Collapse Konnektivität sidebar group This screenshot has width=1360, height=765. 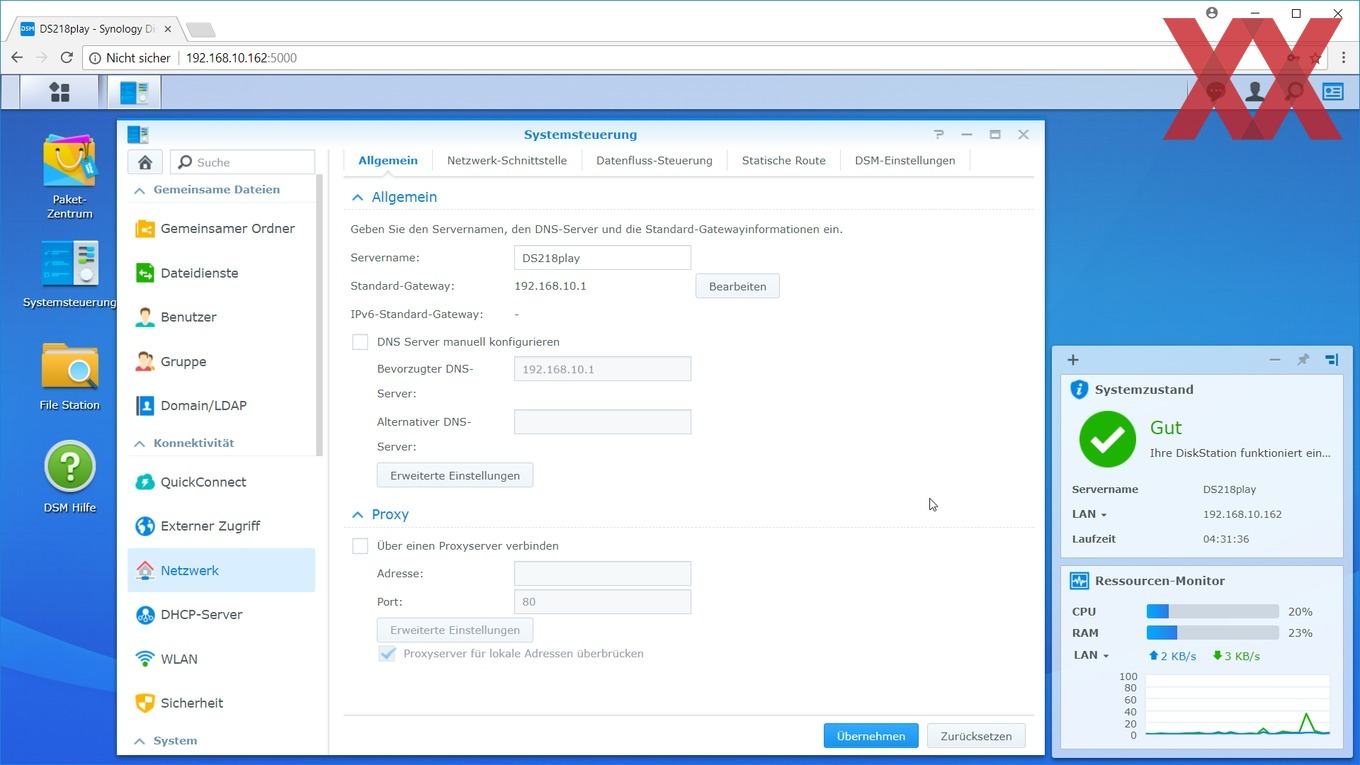click(x=139, y=443)
